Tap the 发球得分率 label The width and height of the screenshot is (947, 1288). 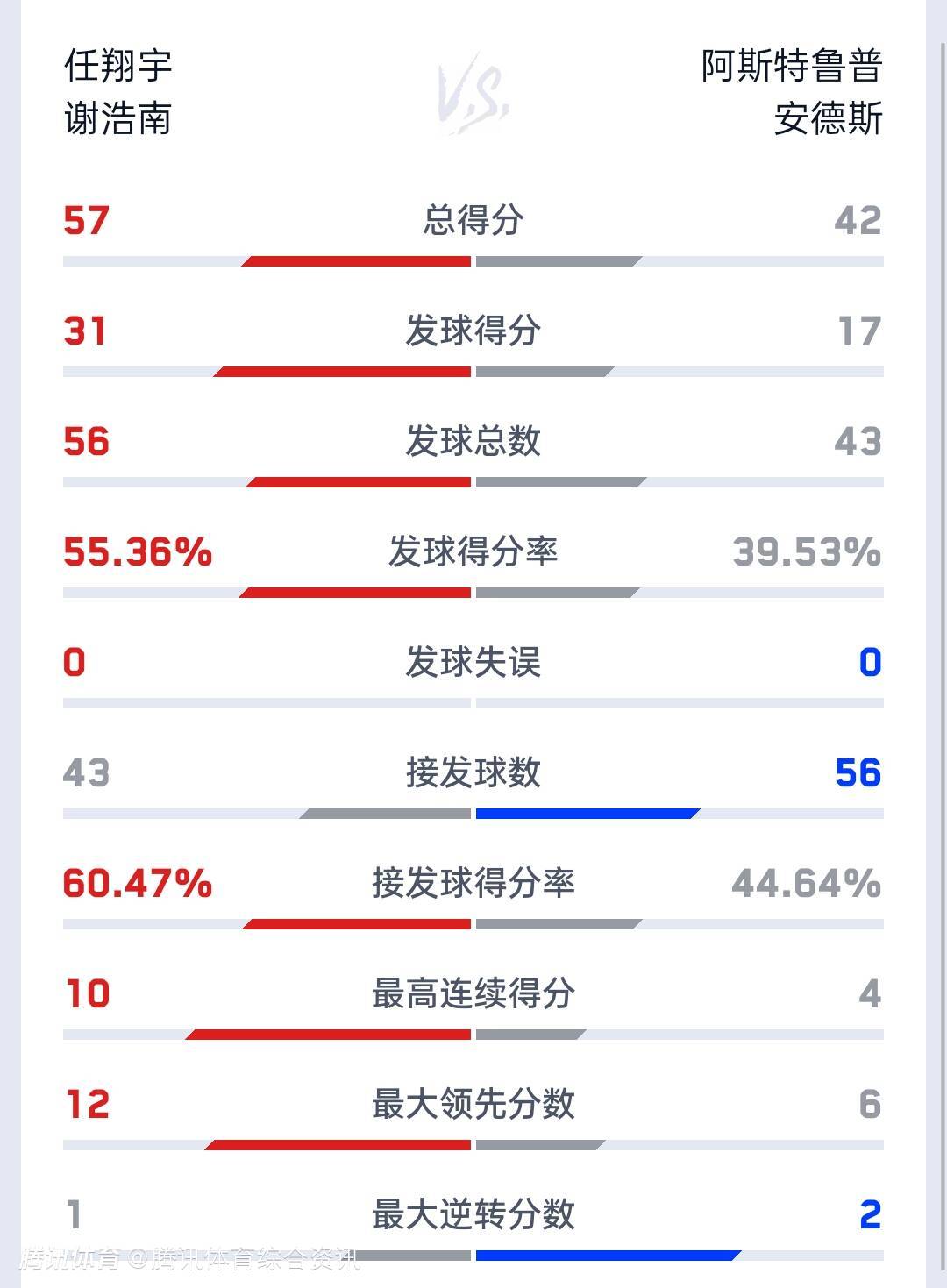[x=473, y=551]
